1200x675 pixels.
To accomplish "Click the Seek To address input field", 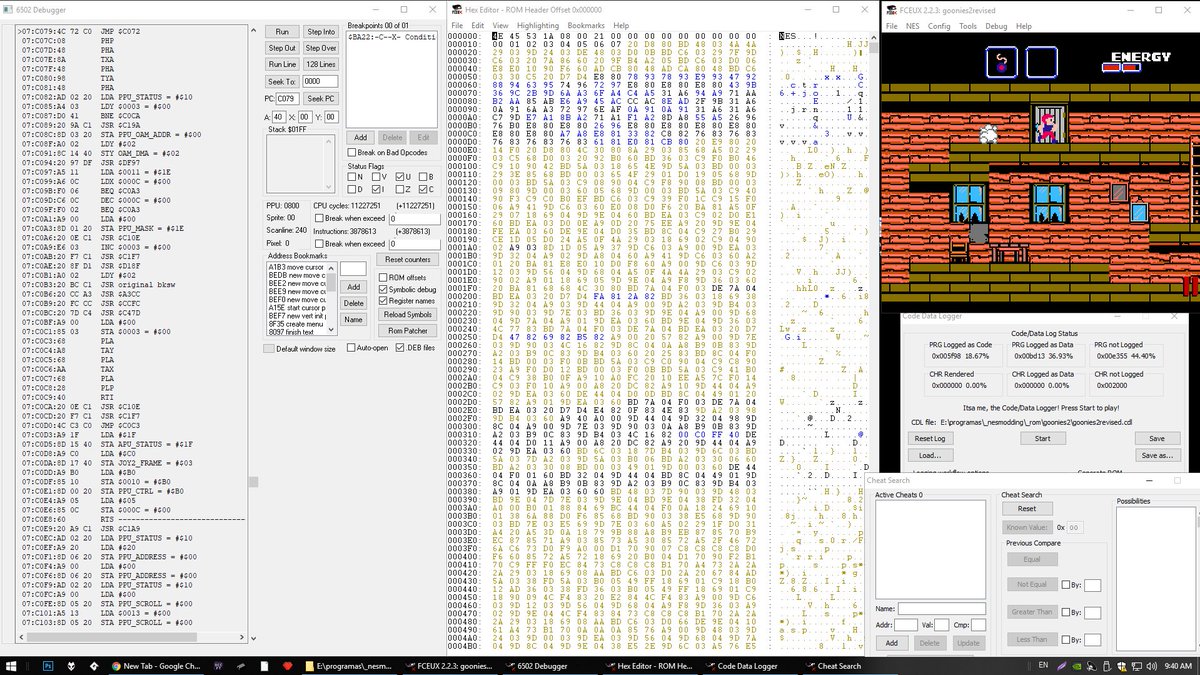I will [x=320, y=81].
